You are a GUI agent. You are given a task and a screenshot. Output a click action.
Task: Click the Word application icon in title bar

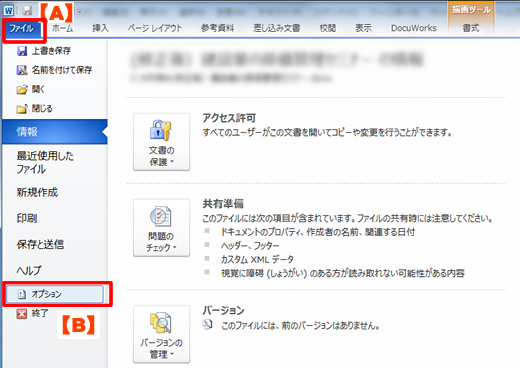(x=8, y=11)
